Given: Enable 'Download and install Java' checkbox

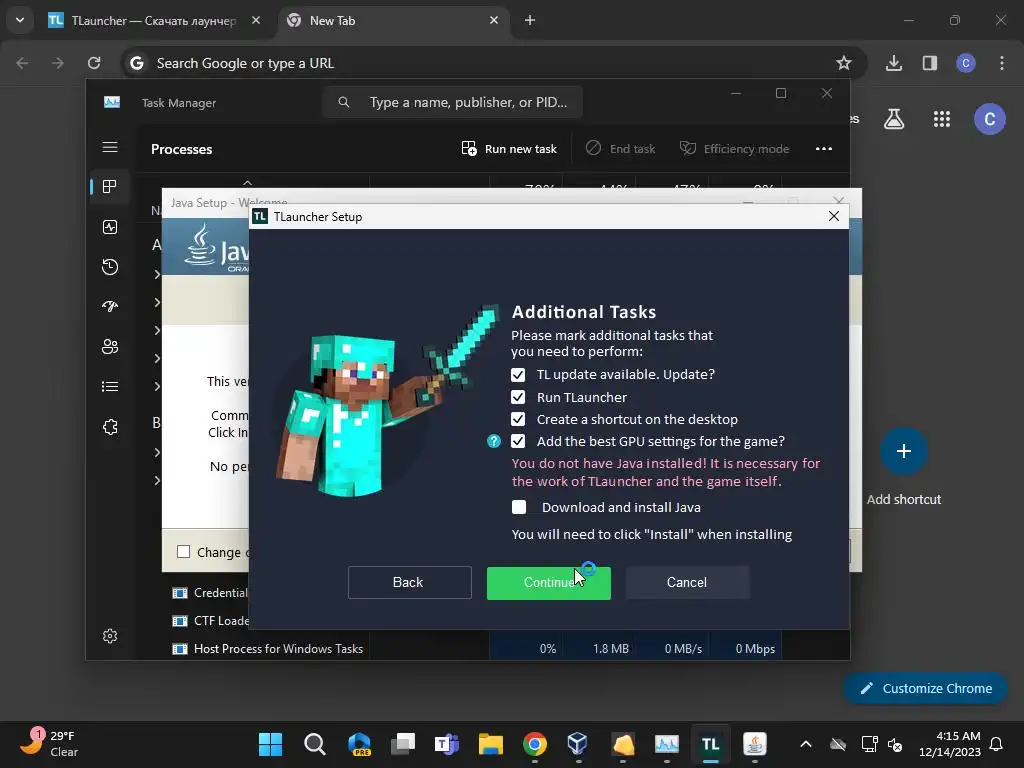Looking at the screenshot, I should [x=519, y=507].
